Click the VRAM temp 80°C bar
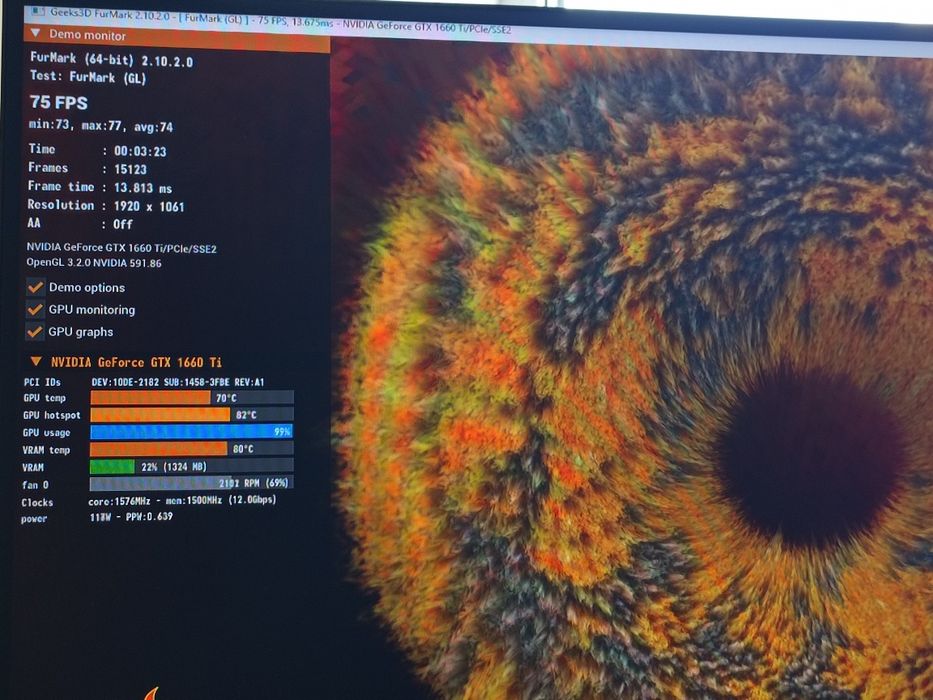The width and height of the screenshot is (933, 700). [192, 449]
